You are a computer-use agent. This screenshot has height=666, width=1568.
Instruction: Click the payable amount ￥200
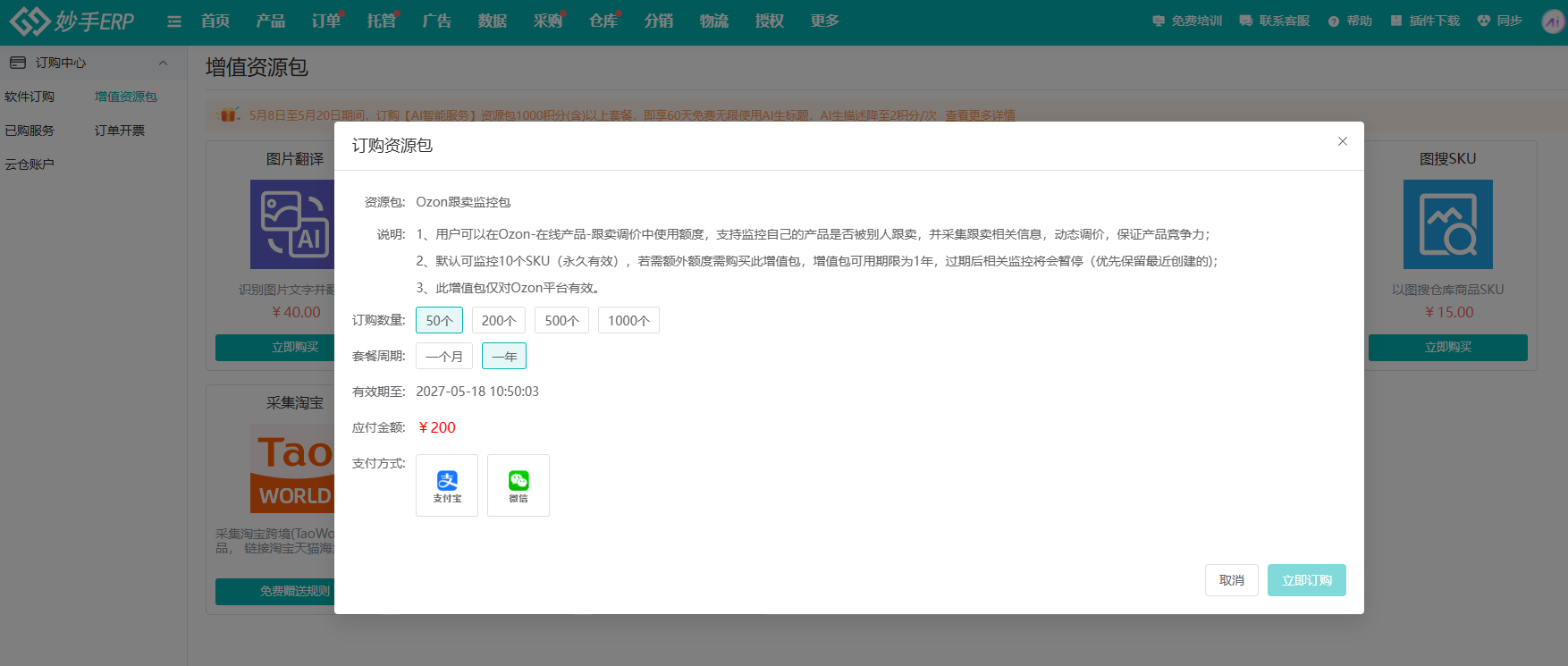pos(437,427)
